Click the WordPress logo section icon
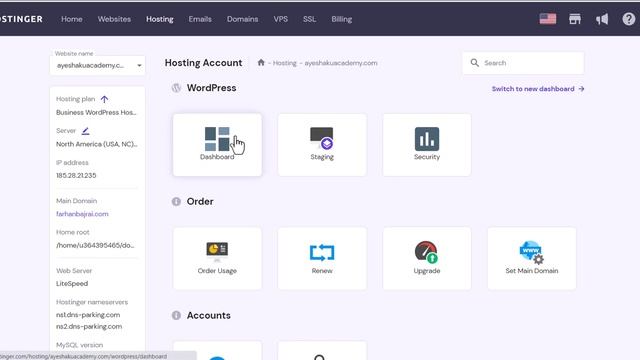The image size is (640, 360). click(176, 88)
